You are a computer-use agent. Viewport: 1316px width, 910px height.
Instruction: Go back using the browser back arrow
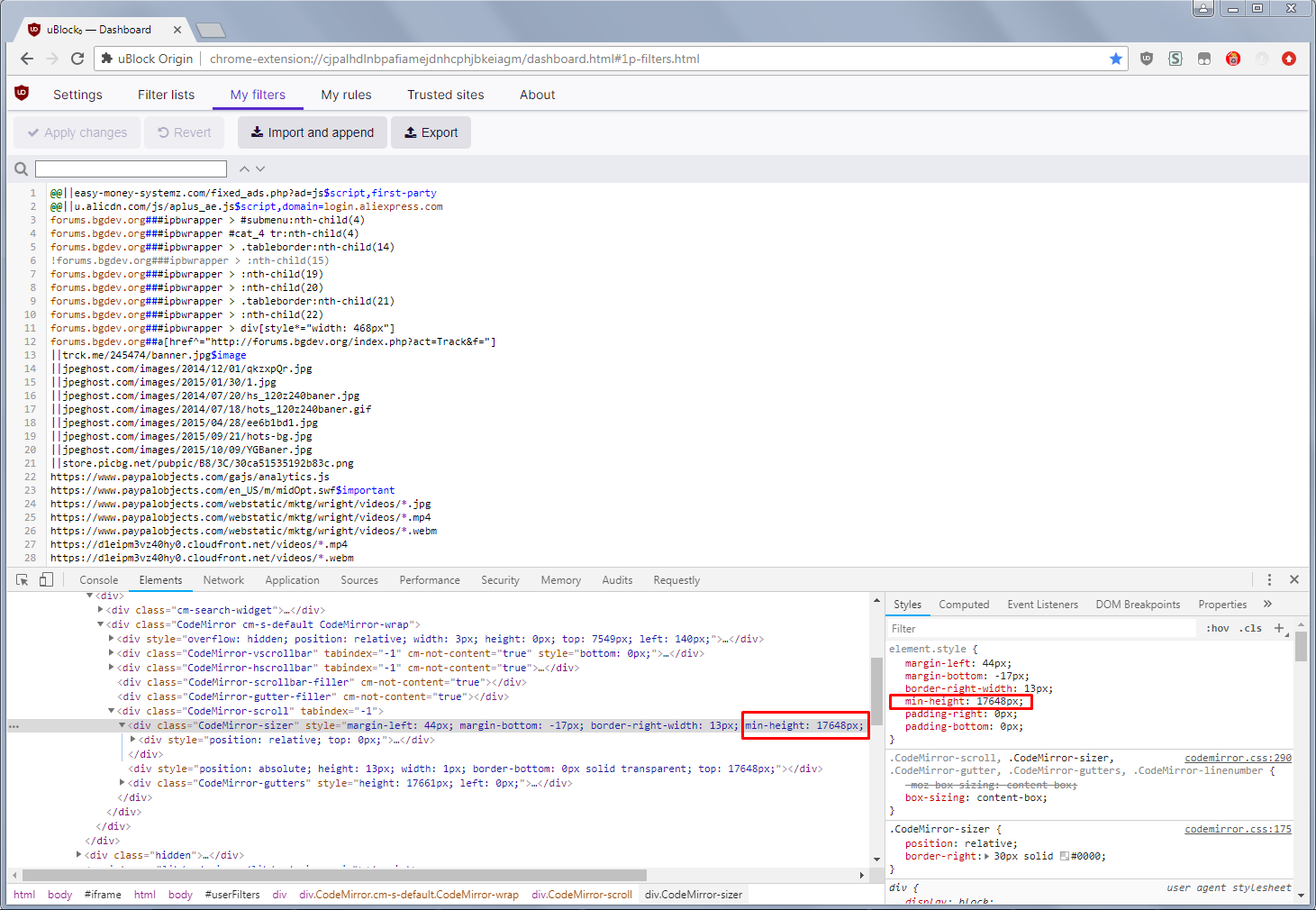pyautogui.click(x=27, y=59)
